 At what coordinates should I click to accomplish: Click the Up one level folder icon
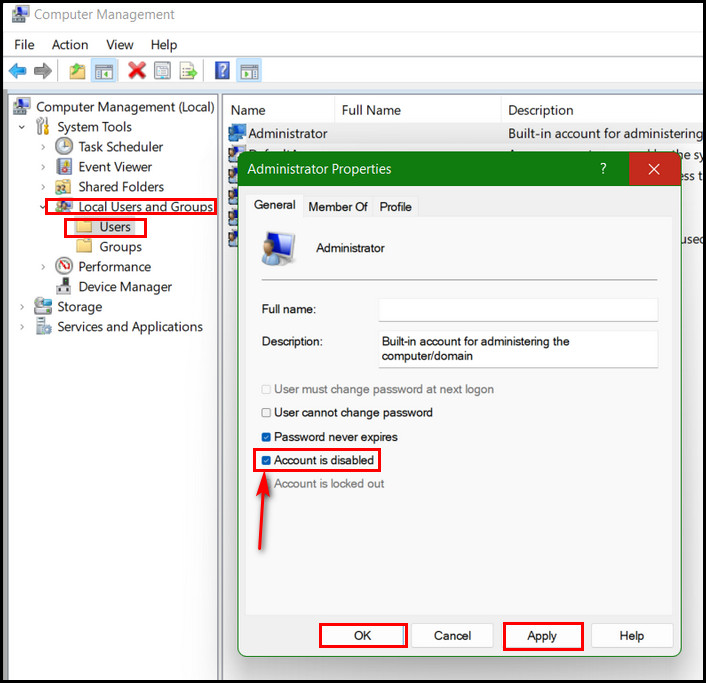77,71
